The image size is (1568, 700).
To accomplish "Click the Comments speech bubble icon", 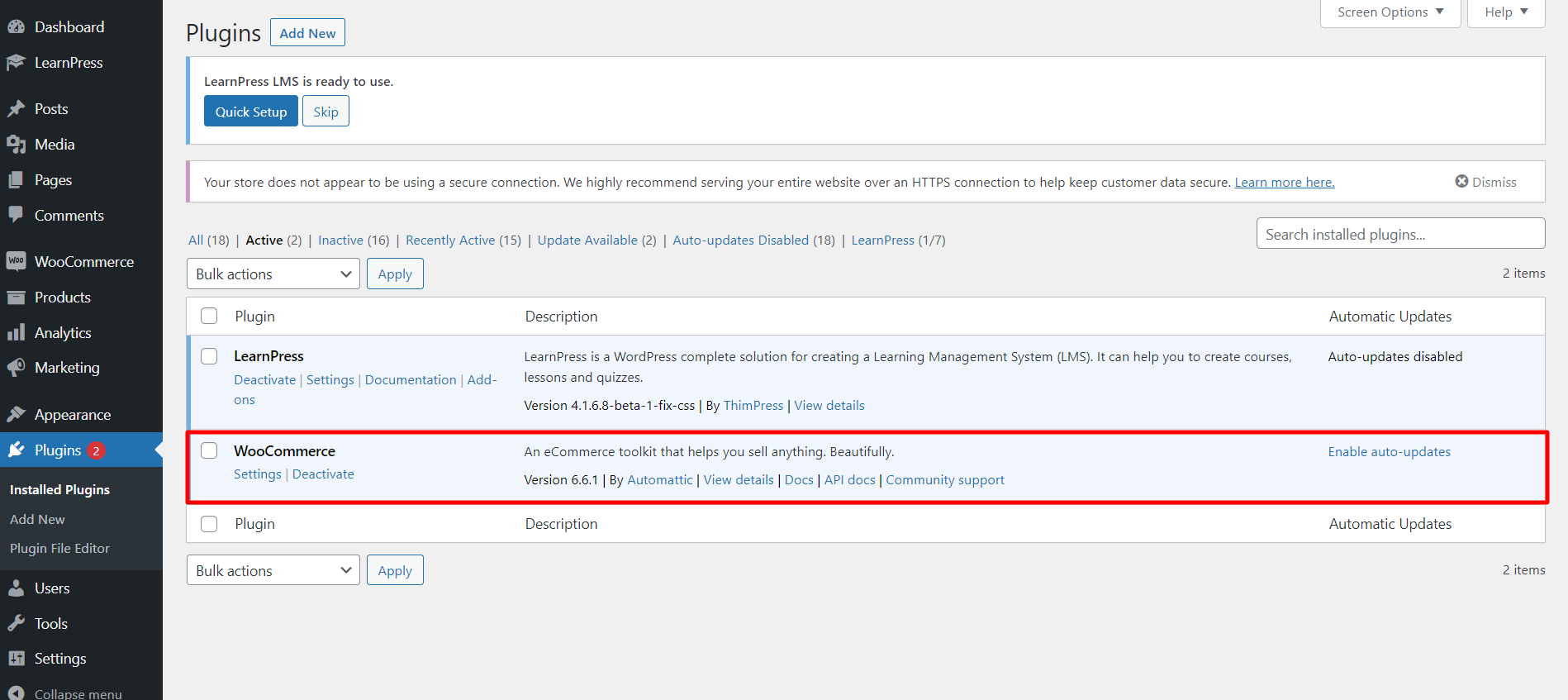I will 16,215.
